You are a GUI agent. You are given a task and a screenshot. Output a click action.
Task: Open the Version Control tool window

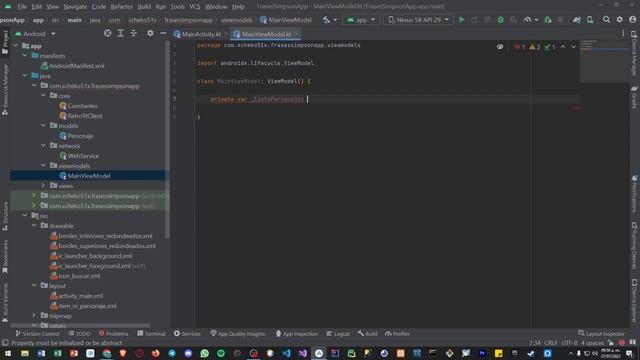[x=37, y=334]
